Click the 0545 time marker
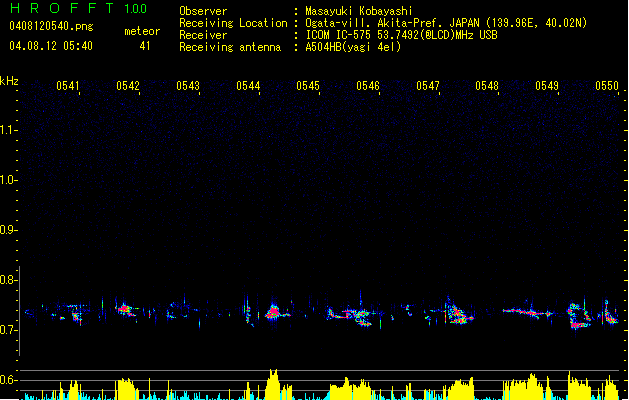629x400 pixels. pos(308,86)
